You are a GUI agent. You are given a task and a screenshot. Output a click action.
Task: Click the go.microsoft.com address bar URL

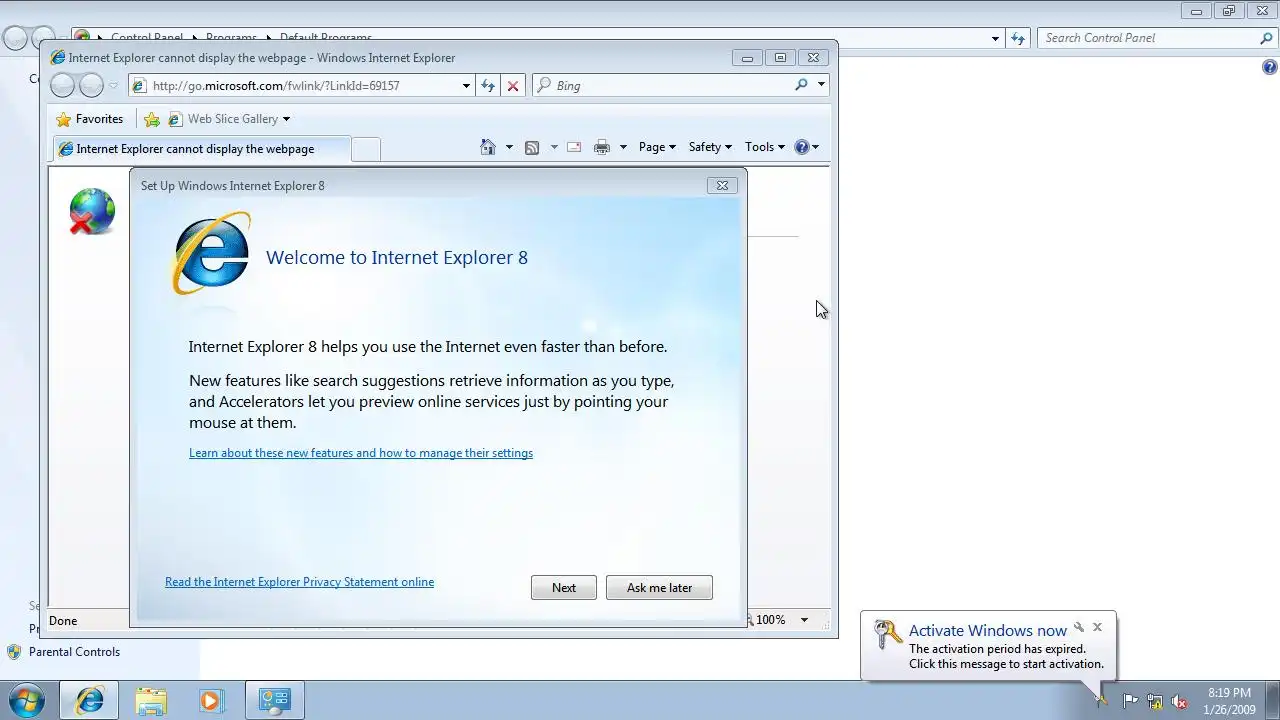(x=276, y=86)
